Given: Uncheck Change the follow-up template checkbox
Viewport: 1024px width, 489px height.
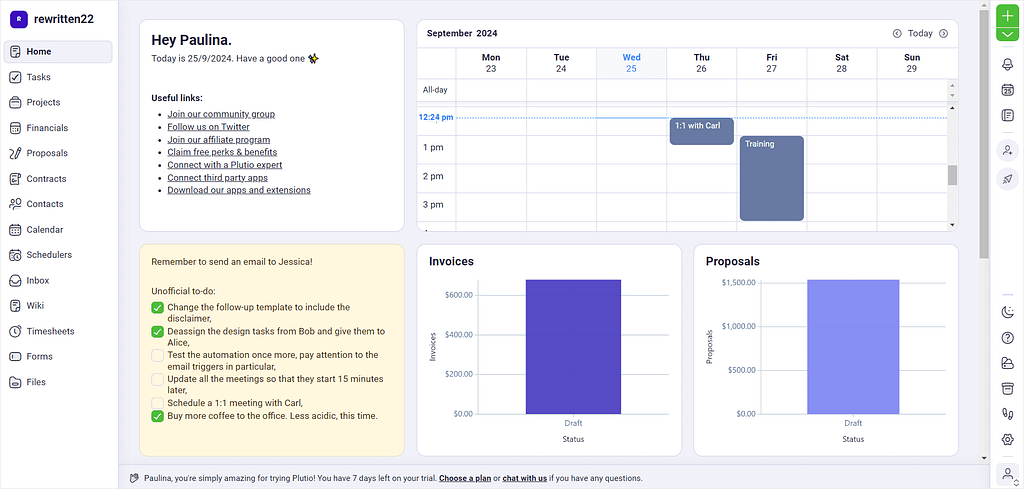Looking at the screenshot, I should pyautogui.click(x=157, y=308).
